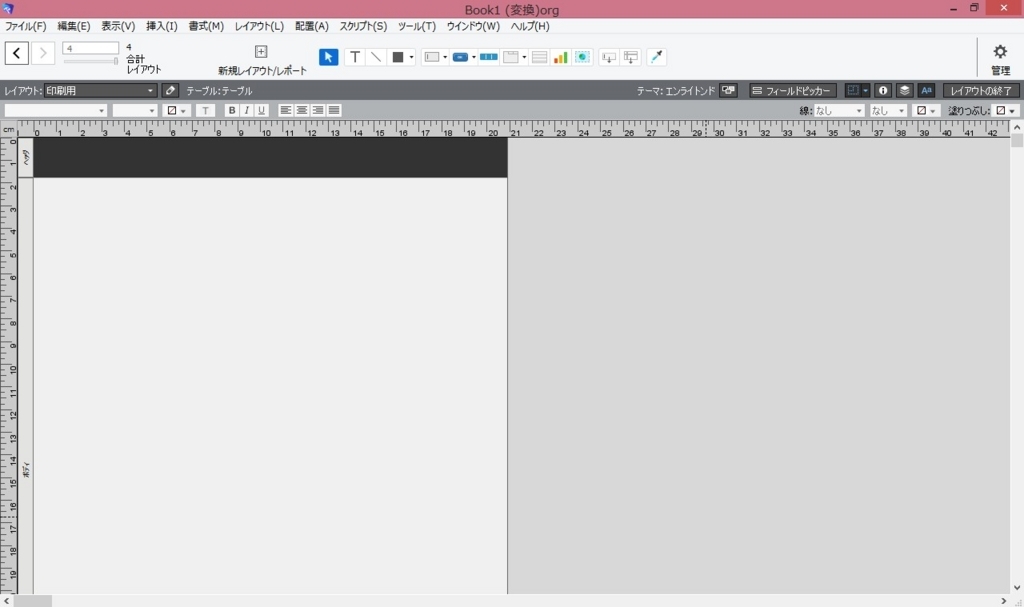Image resolution: width=1024 pixels, height=607 pixels.
Task: Open the Tab Control tool dropdown
Action: click(524, 57)
